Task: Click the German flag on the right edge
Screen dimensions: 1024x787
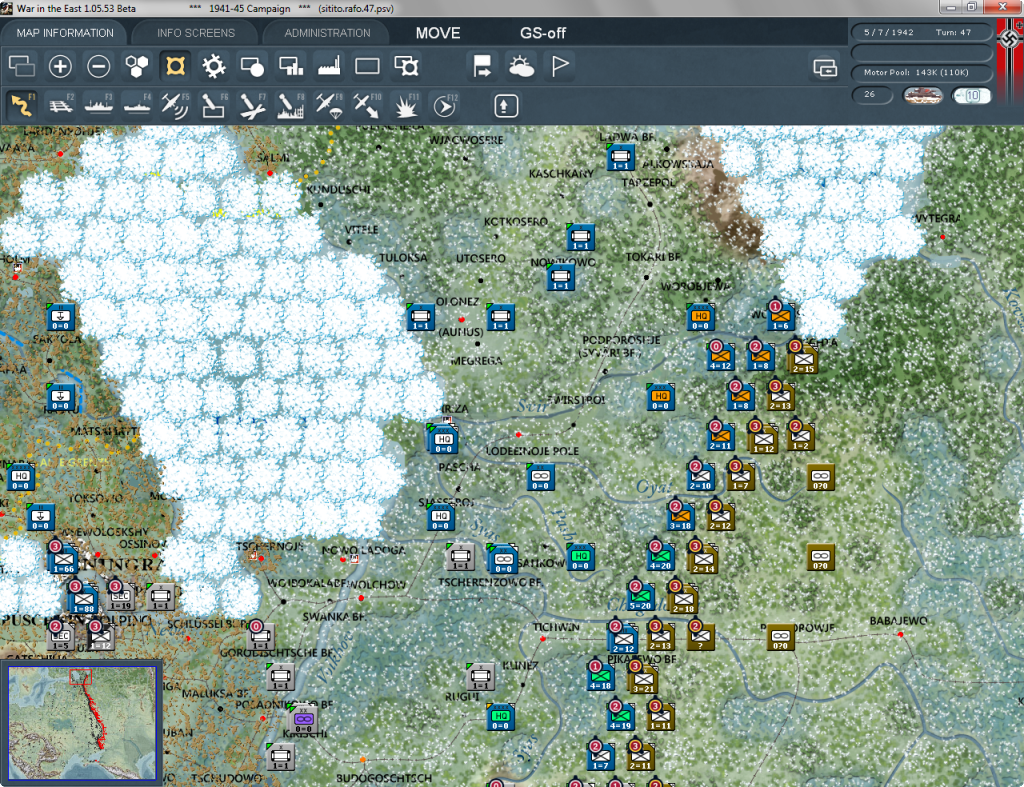Action: pos(1010,62)
